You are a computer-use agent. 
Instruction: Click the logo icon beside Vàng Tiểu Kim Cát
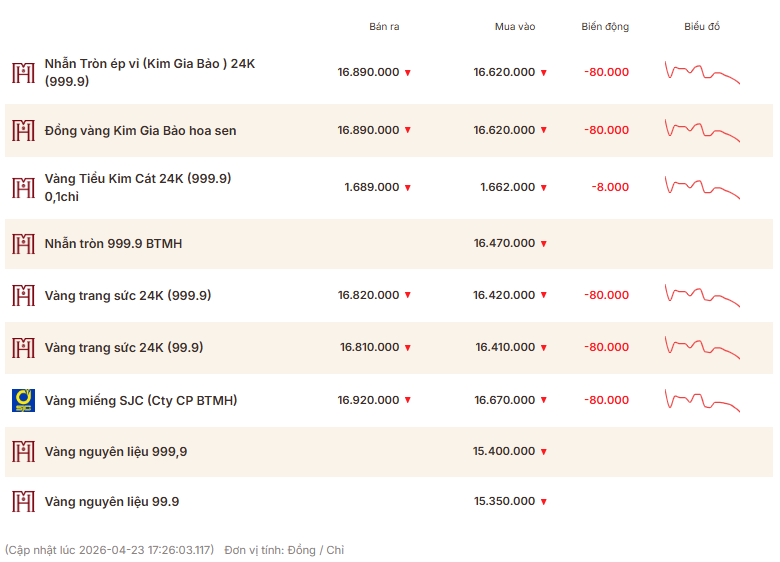23,187
